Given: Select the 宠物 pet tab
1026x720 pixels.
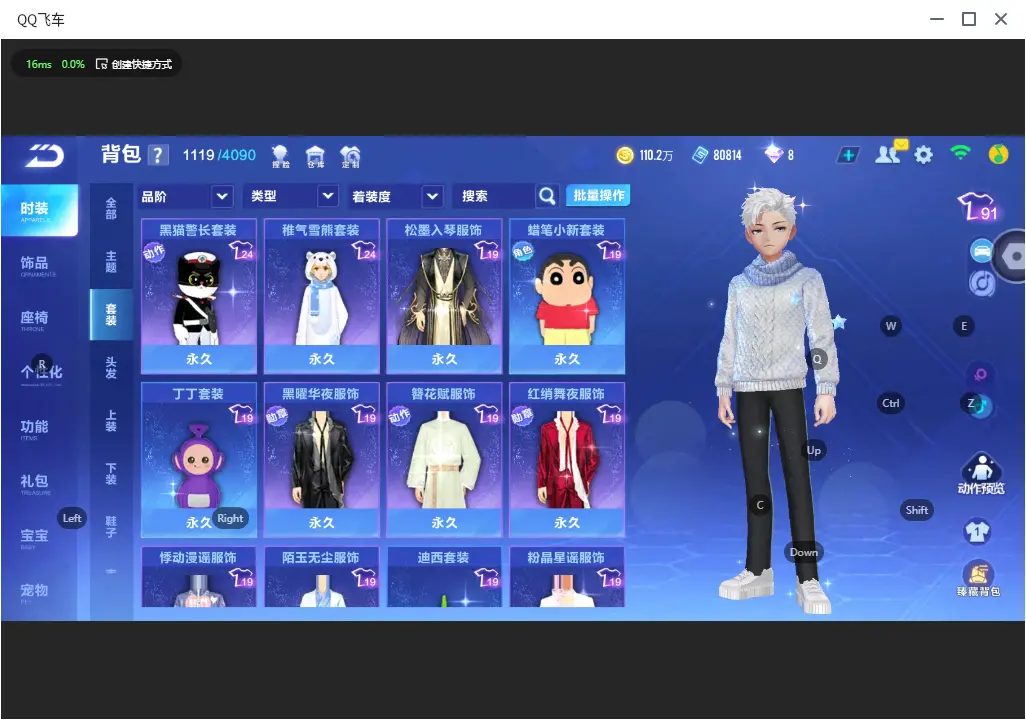Looking at the screenshot, I should [34, 592].
